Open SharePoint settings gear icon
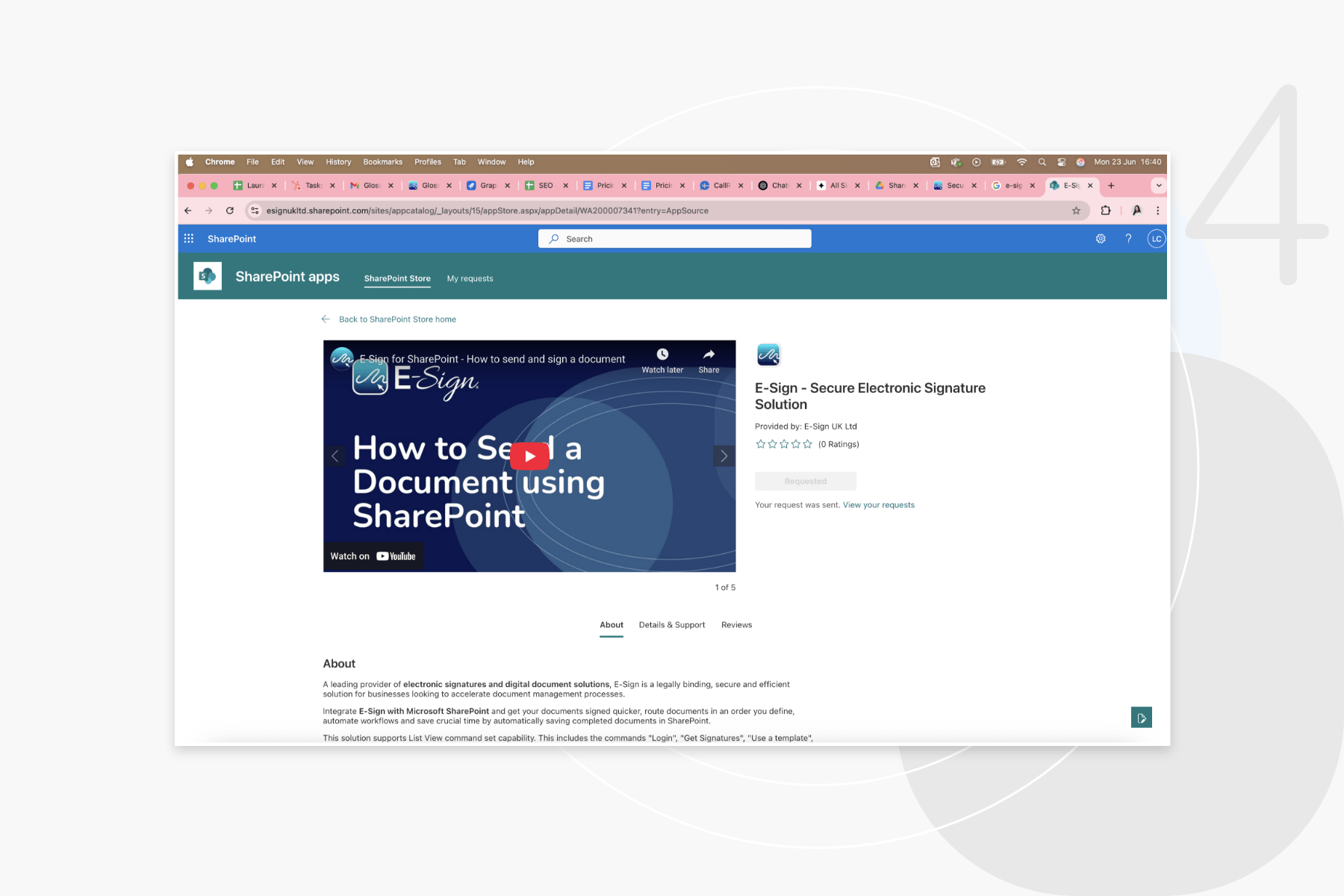The height and width of the screenshot is (896, 1344). [1101, 239]
